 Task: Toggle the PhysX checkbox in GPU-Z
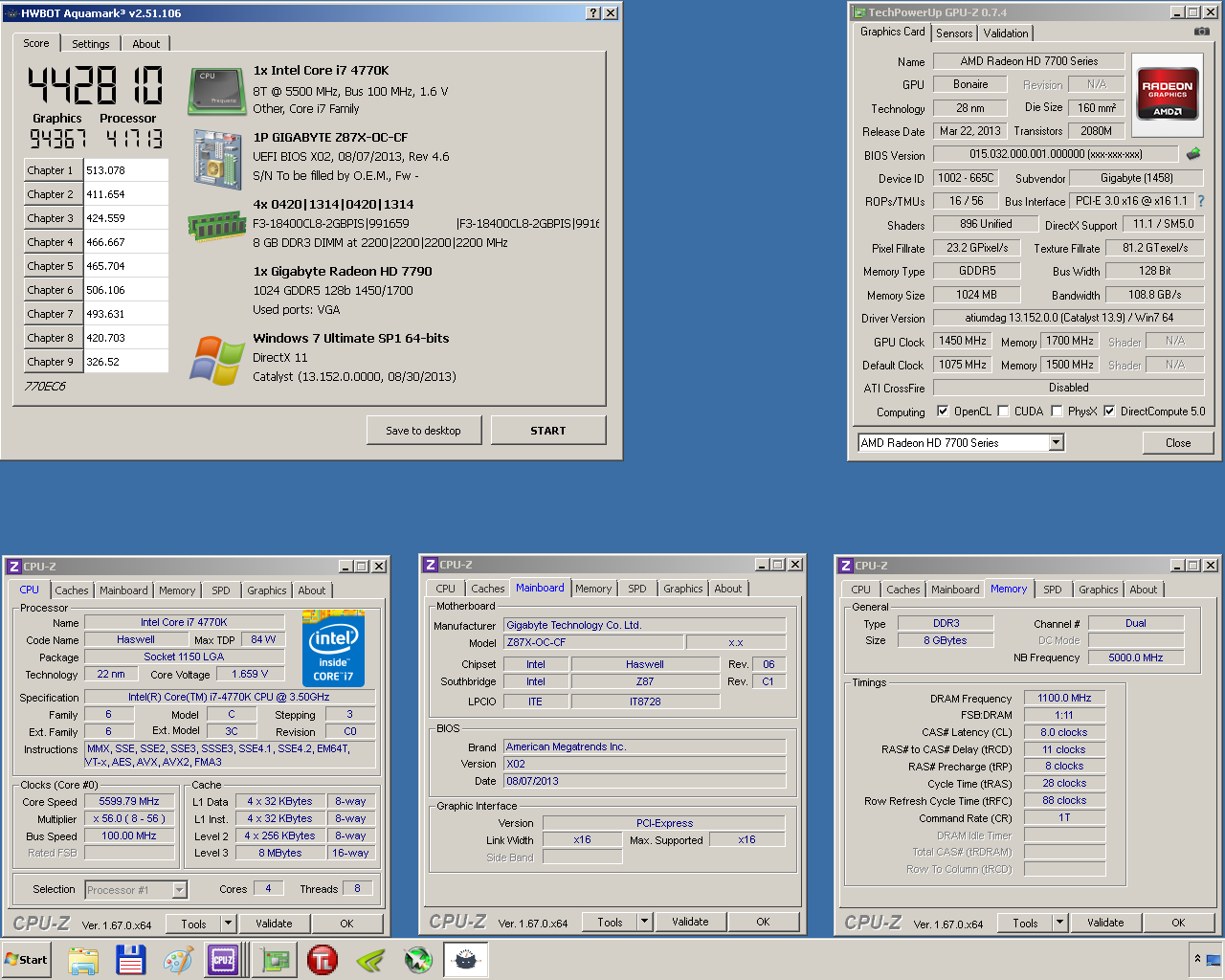click(x=1057, y=412)
